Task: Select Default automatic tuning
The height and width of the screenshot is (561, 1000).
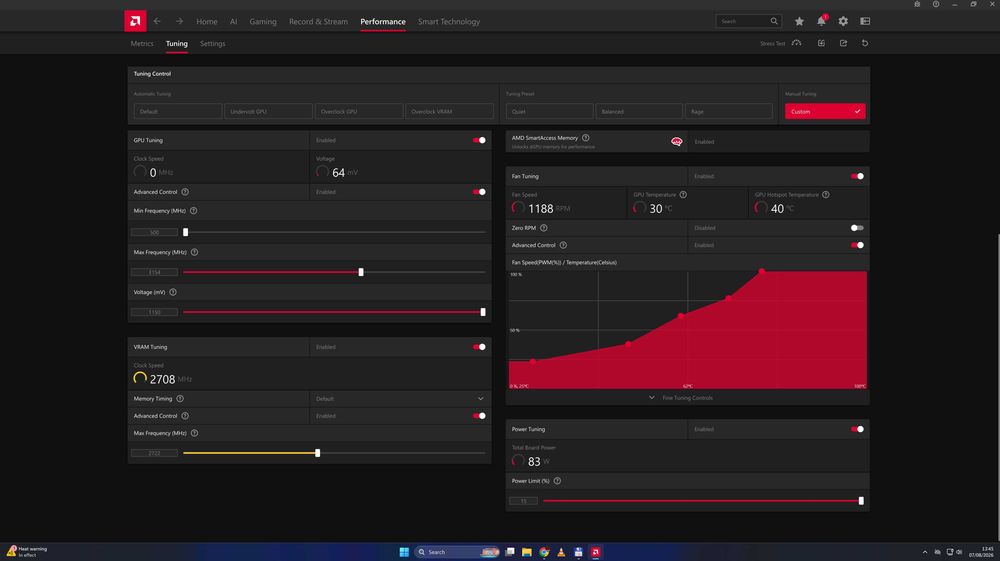Action: coord(178,112)
